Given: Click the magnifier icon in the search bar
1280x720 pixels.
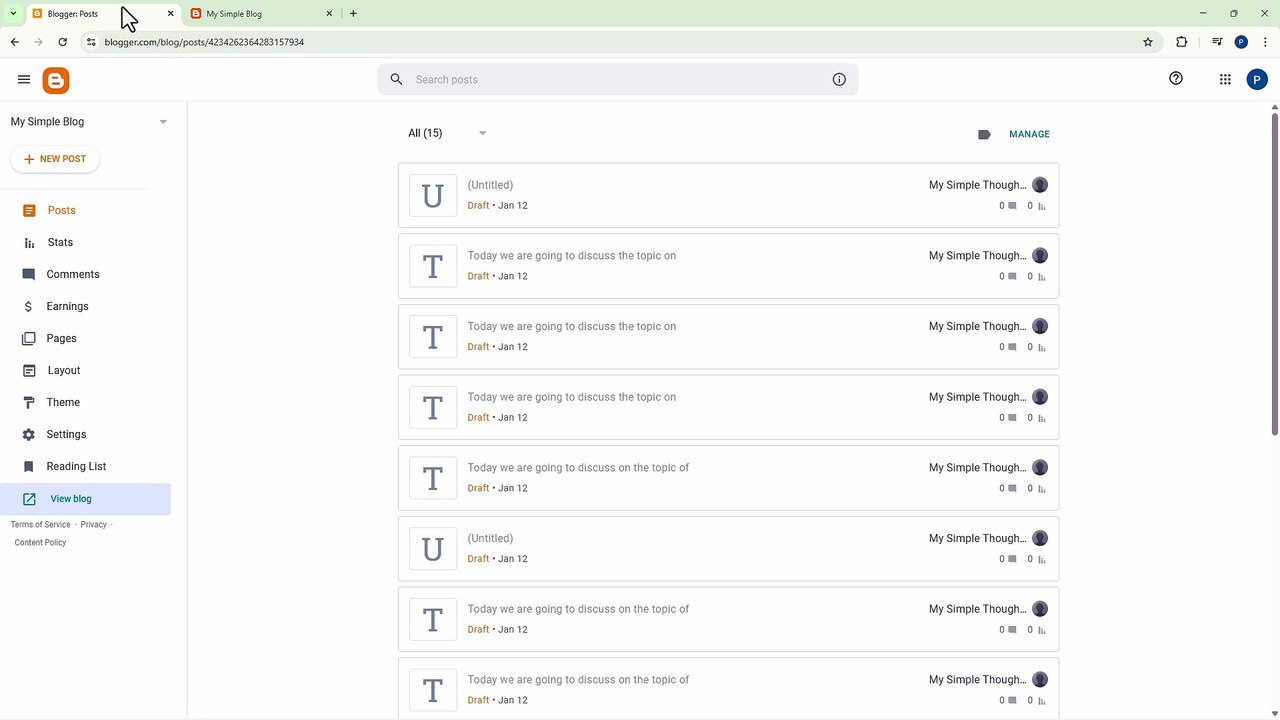Looking at the screenshot, I should 396,79.
